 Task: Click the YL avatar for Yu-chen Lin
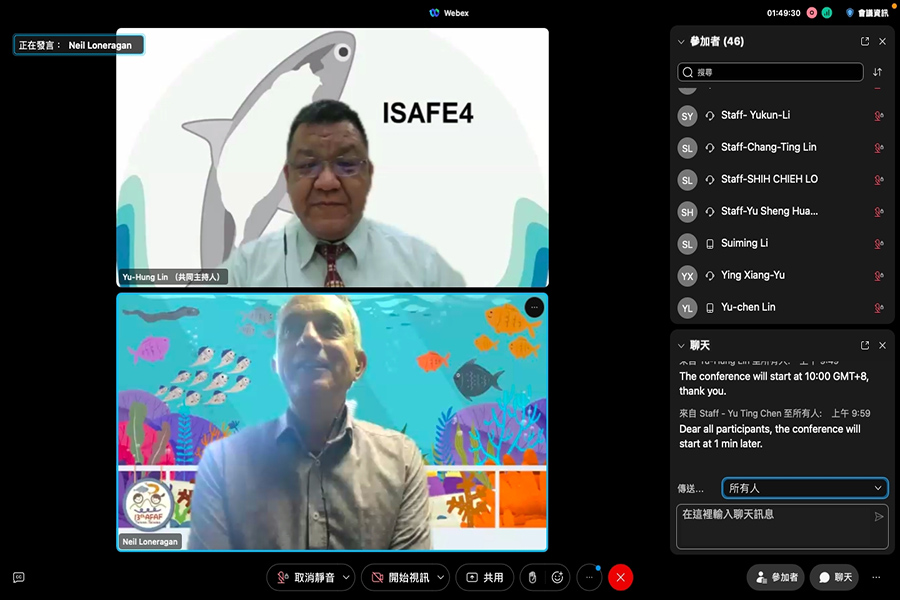[687, 308]
